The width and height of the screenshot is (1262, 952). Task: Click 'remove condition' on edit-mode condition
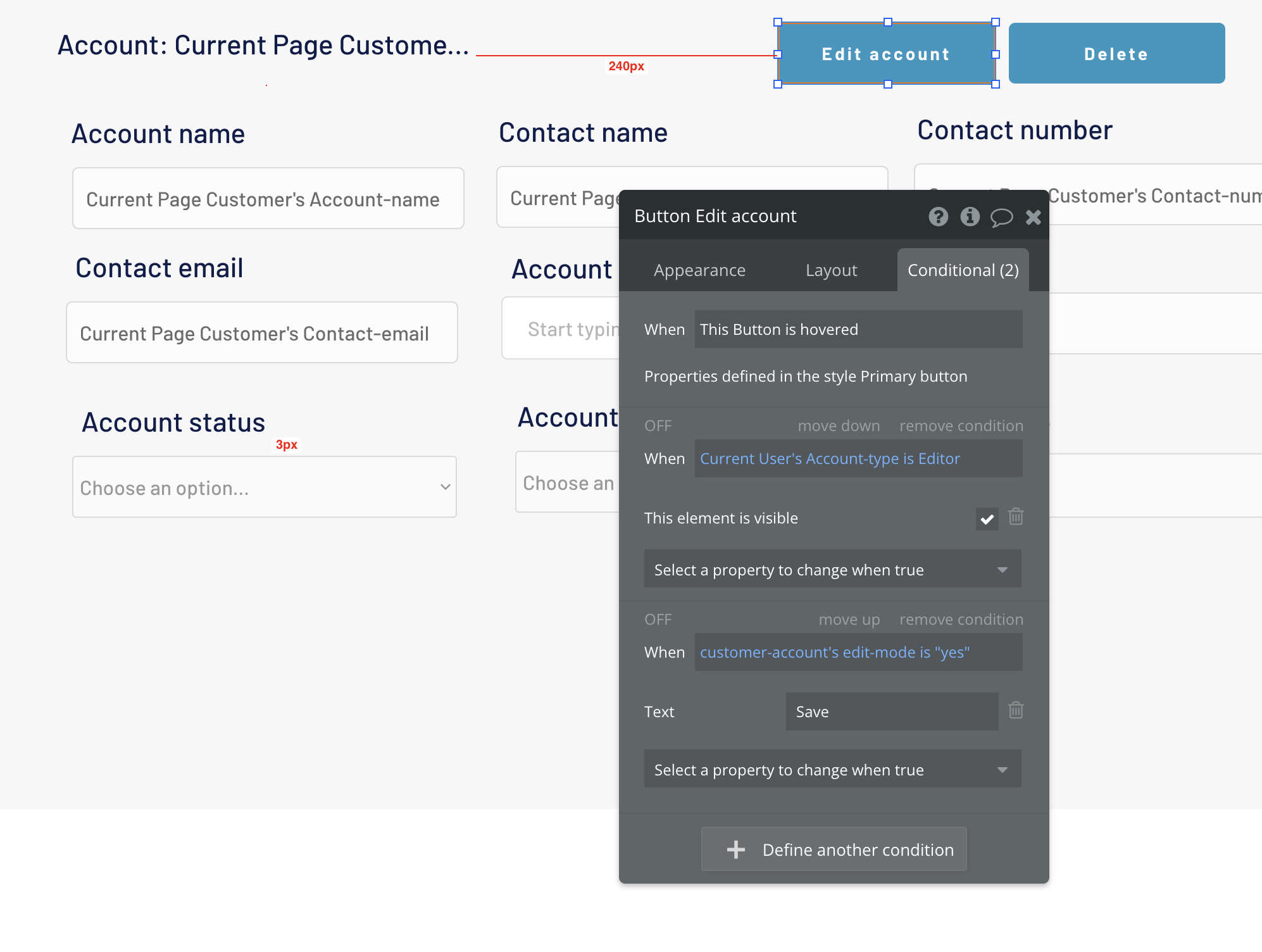point(961,620)
